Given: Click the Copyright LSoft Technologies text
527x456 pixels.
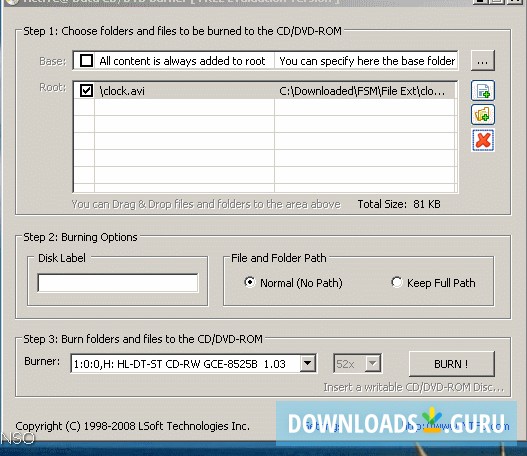Looking at the screenshot, I should tap(132, 426).
